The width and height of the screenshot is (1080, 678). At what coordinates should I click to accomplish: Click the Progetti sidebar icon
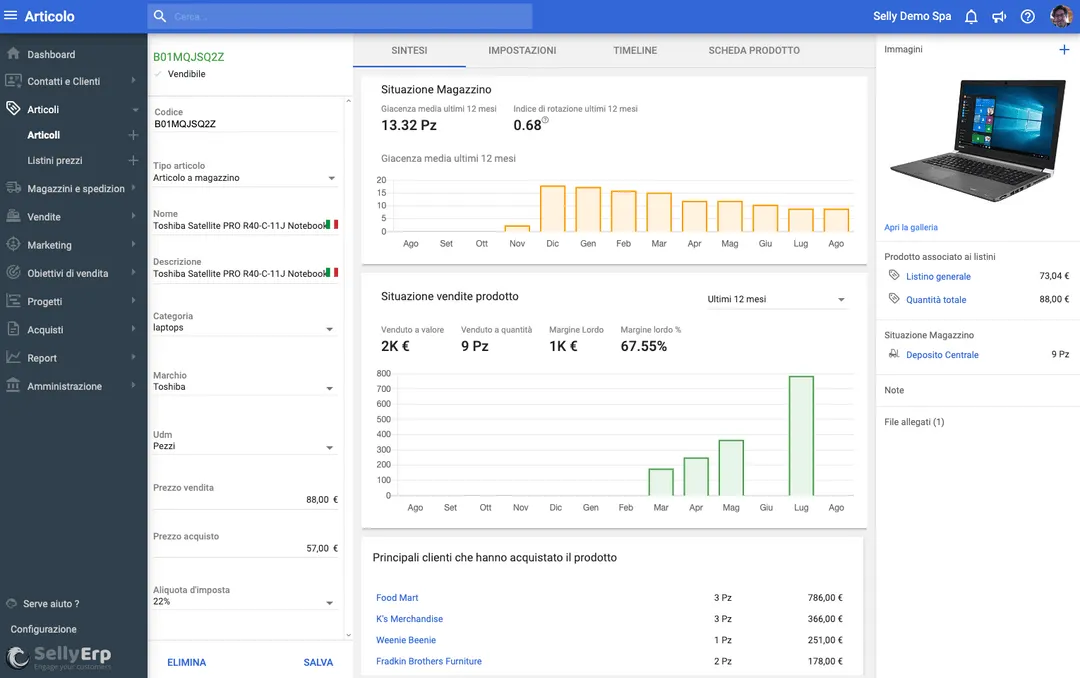coord(13,300)
